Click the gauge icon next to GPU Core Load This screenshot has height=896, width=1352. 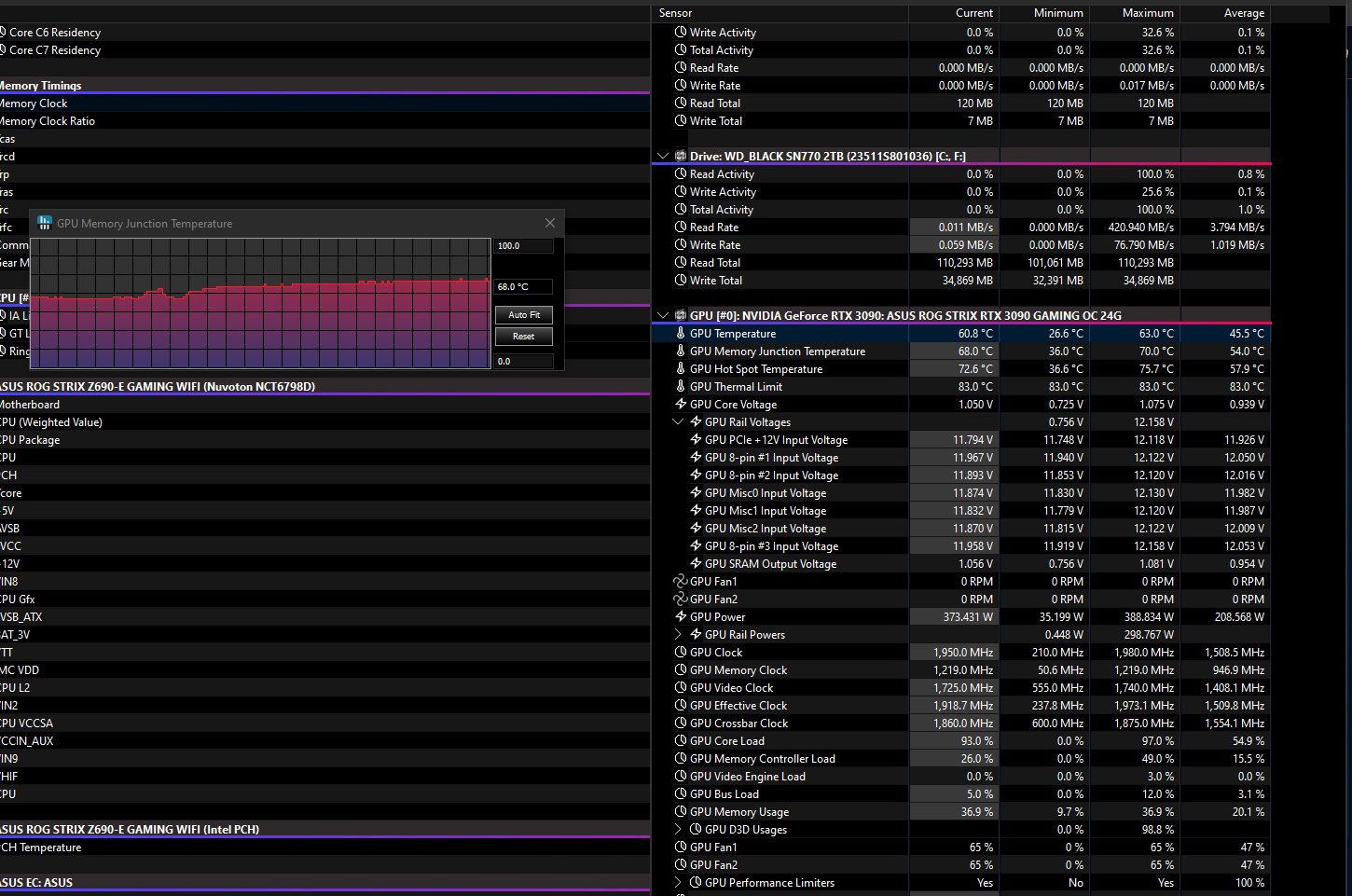point(681,741)
